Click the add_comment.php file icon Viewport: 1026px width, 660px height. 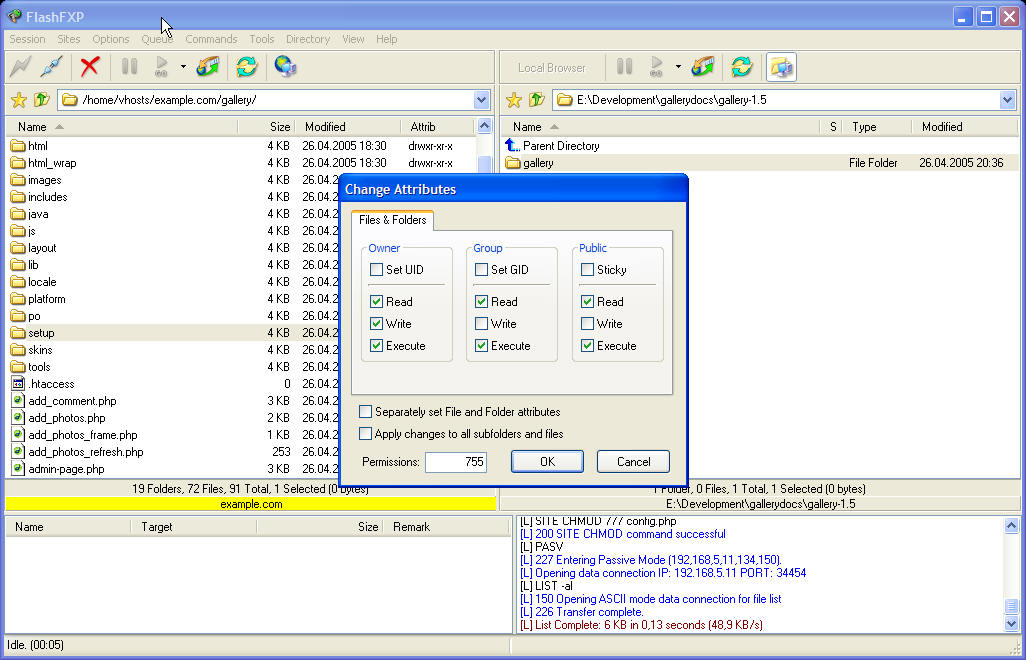(18, 401)
